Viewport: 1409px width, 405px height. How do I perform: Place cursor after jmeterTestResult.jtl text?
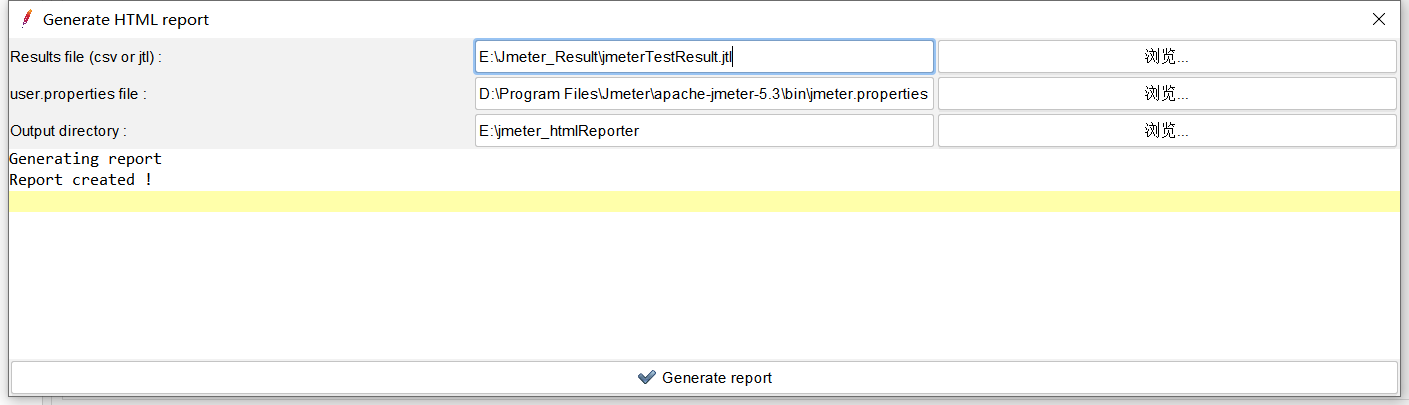[x=735, y=57]
